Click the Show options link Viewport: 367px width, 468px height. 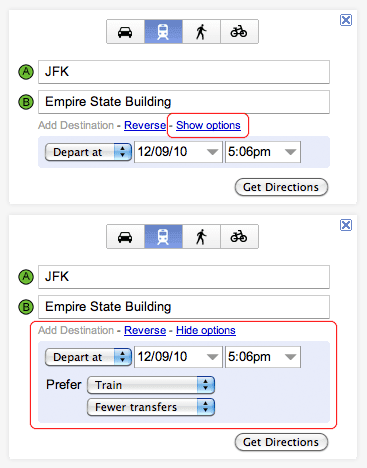tap(208, 125)
